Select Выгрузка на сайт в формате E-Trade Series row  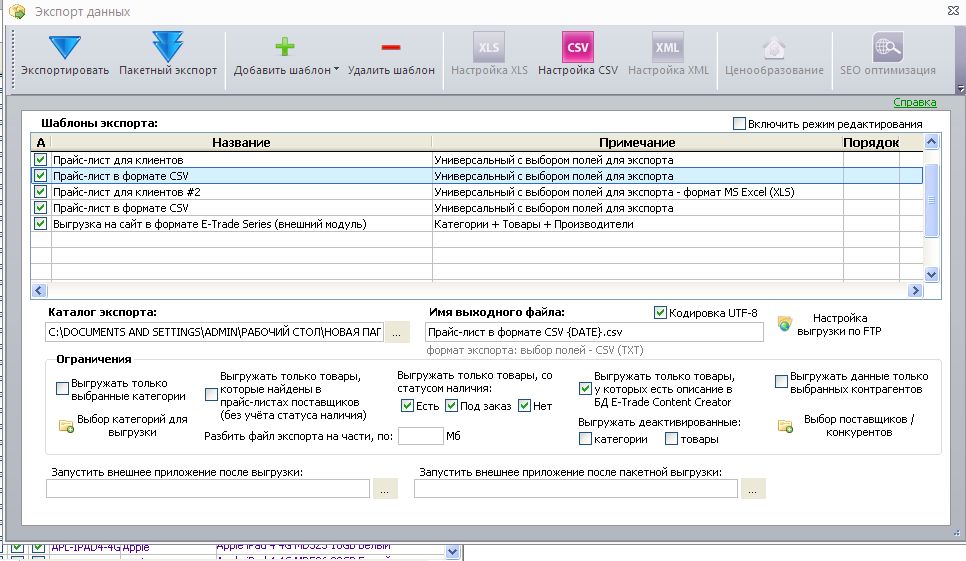pyautogui.click(x=477, y=224)
